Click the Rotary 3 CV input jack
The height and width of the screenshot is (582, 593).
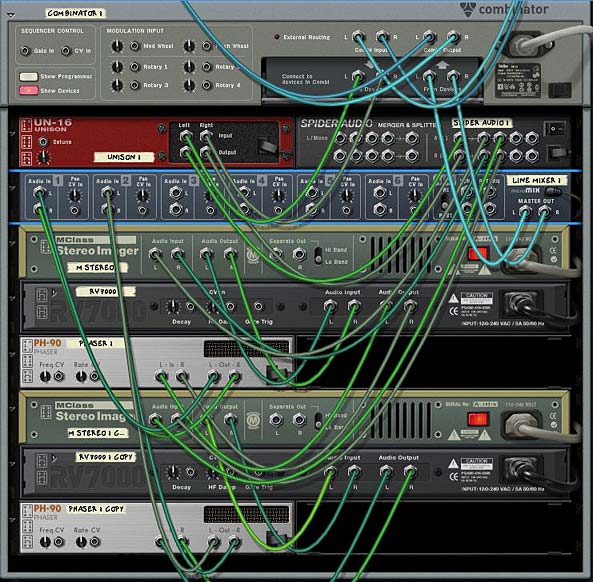pos(135,85)
